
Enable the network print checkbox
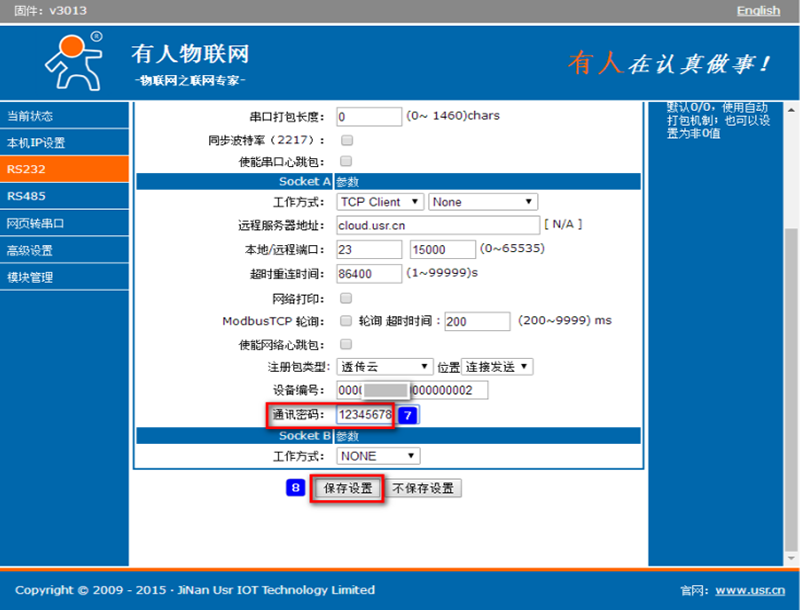(x=347, y=298)
